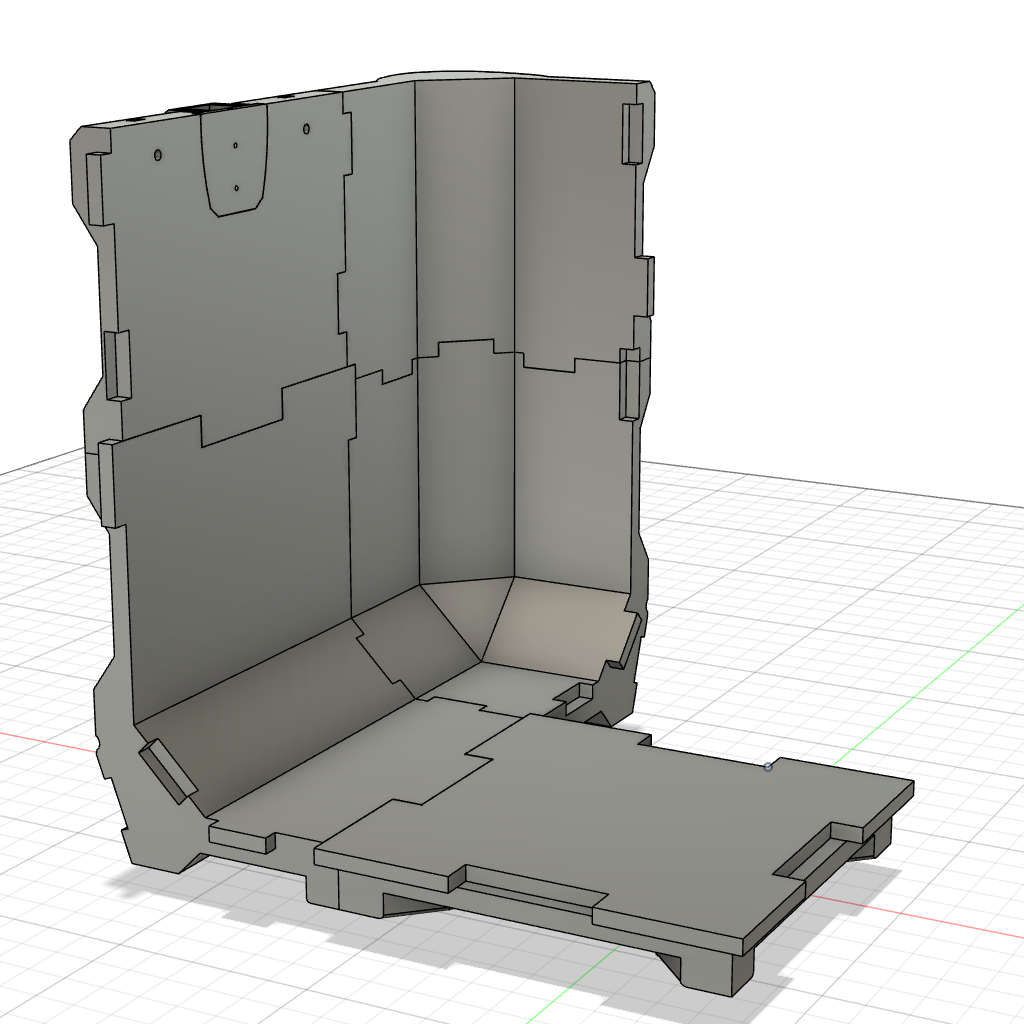
Task: Select the tapered recessed face on upper left wall
Action: pos(234,160)
